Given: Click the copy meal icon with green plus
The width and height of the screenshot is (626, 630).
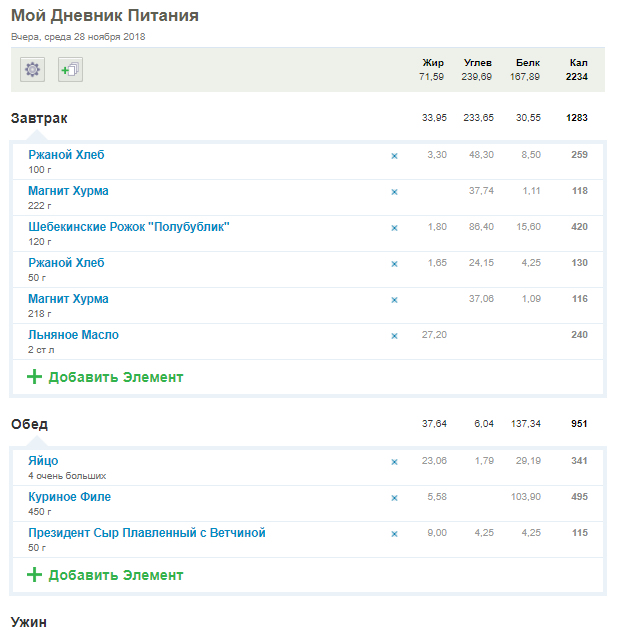Looking at the screenshot, I should click(x=70, y=69).
